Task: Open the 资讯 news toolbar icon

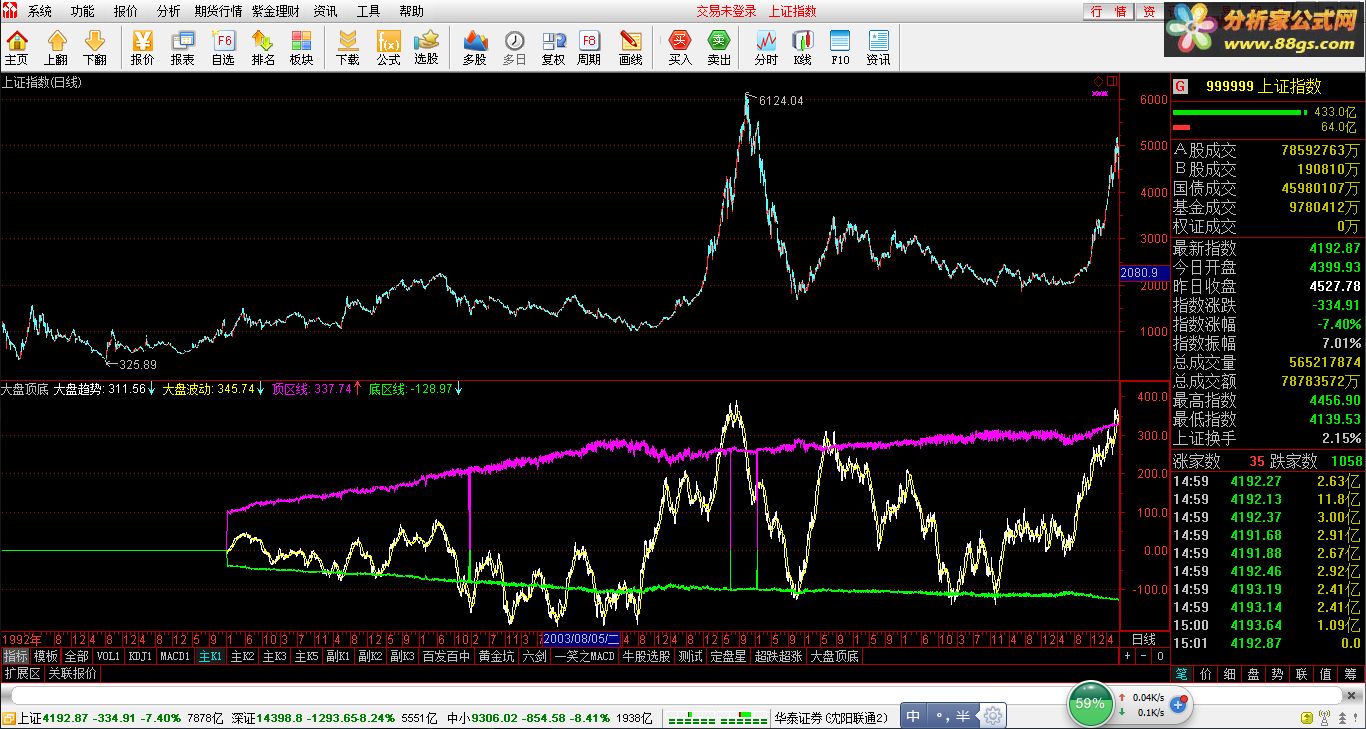Action: pyautogui.click(x=878, y=47)
